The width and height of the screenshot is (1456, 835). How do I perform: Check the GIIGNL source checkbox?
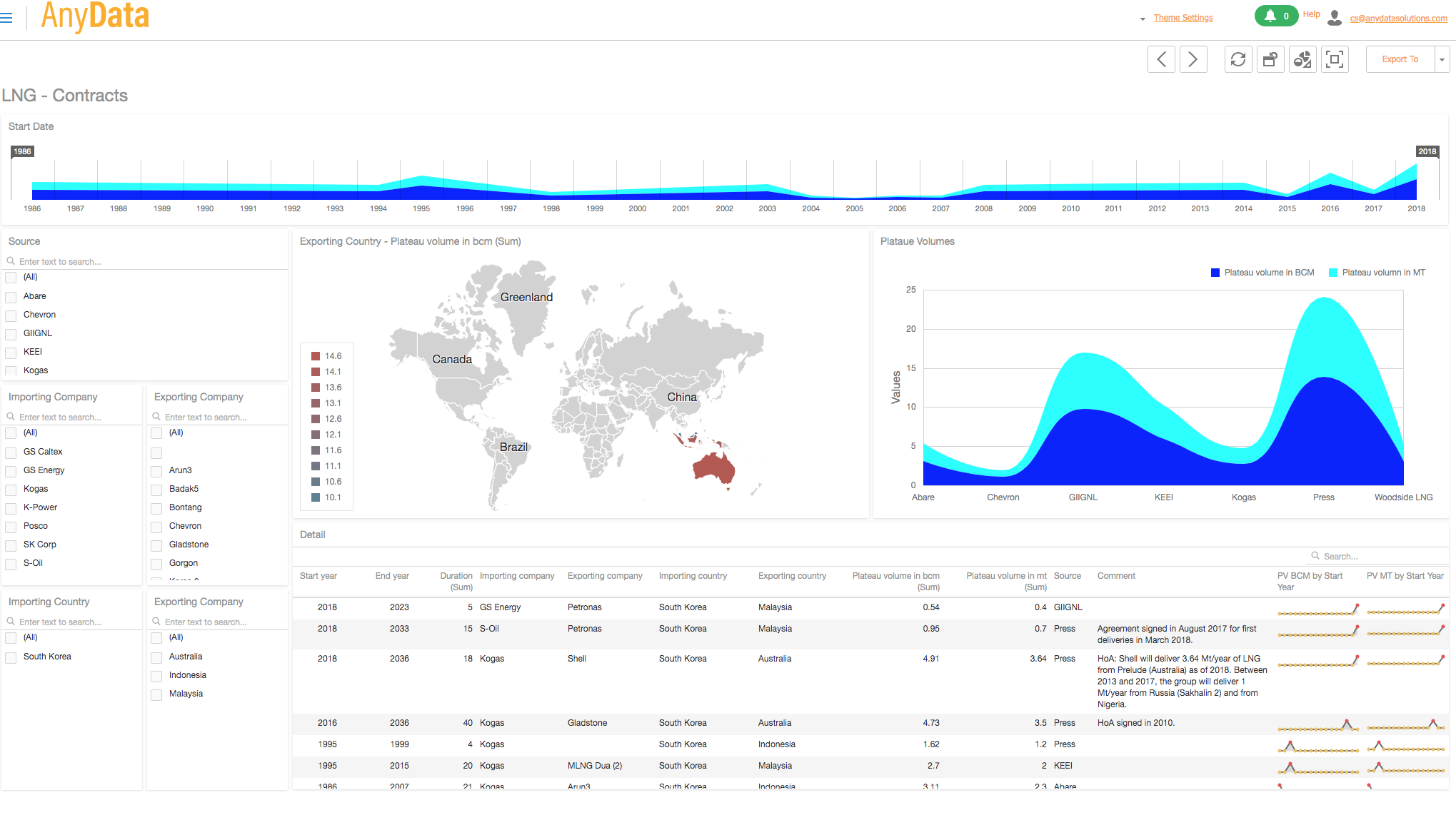pyautogui.click(x=11, y=333)
